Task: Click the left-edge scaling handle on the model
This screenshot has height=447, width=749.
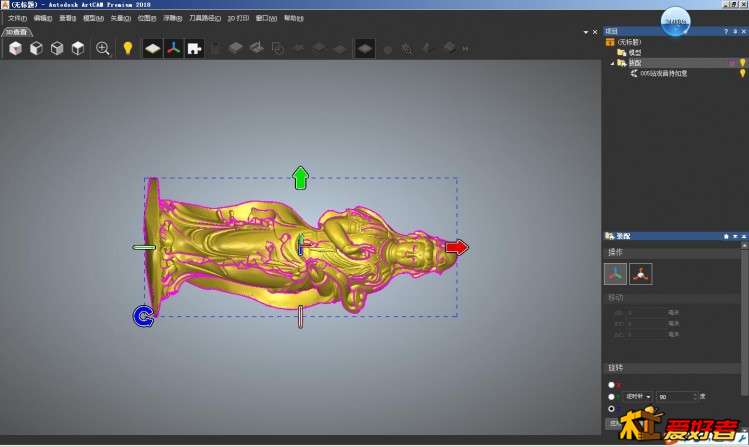Action: tap(144, 247)
